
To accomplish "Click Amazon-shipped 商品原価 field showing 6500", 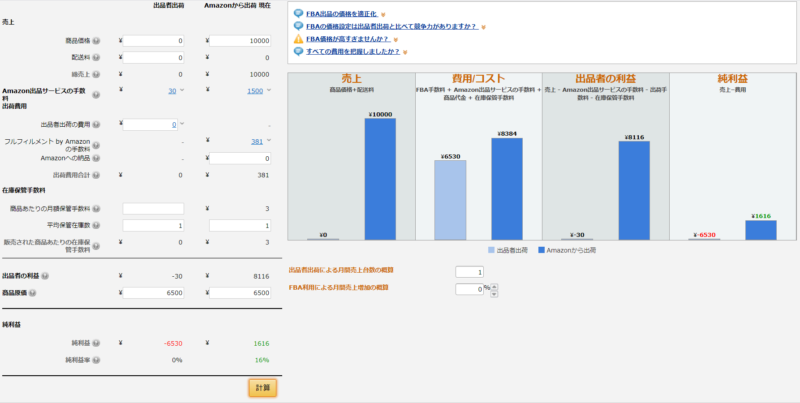I will coord(240,293).
